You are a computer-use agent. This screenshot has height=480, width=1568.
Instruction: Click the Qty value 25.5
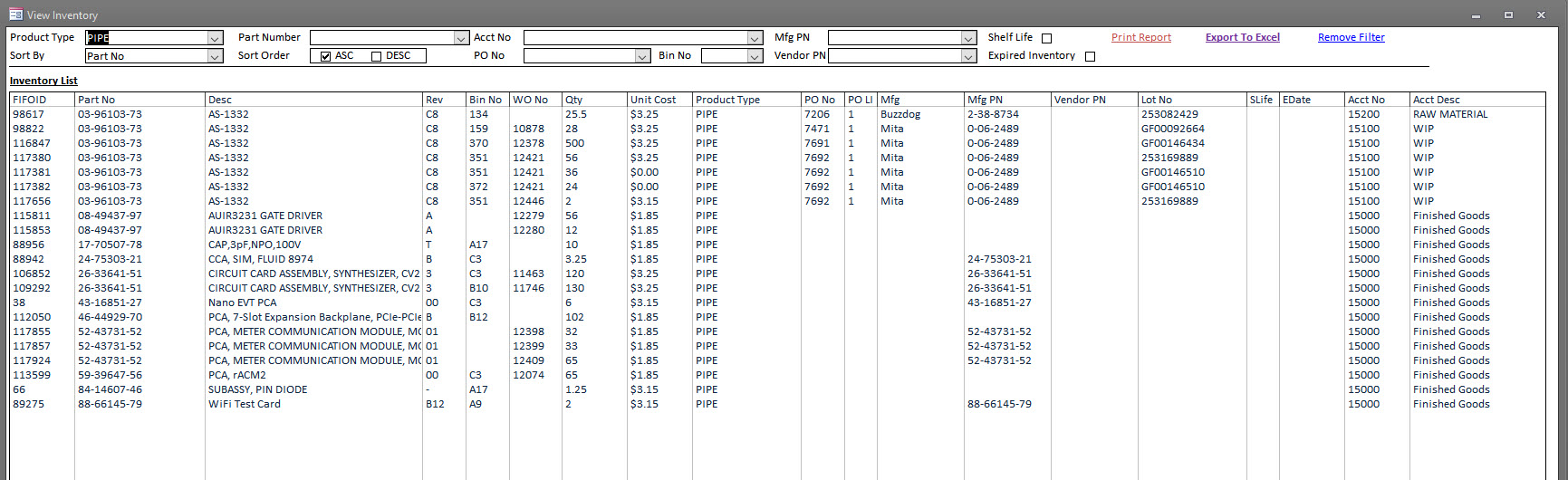pyautogui.click(x=576, y=114)
